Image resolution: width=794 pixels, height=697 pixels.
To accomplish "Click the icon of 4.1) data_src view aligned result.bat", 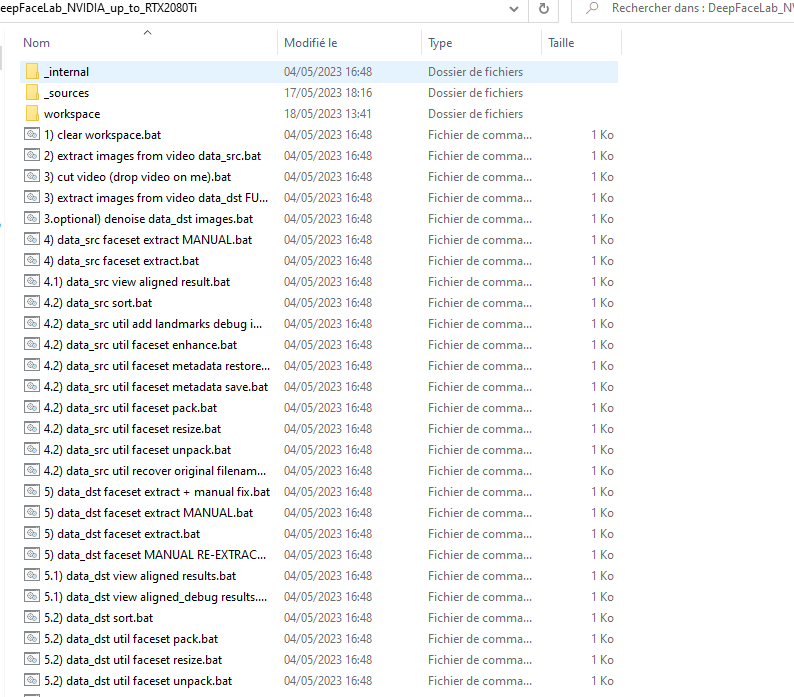I will click(x=32, y=281).
